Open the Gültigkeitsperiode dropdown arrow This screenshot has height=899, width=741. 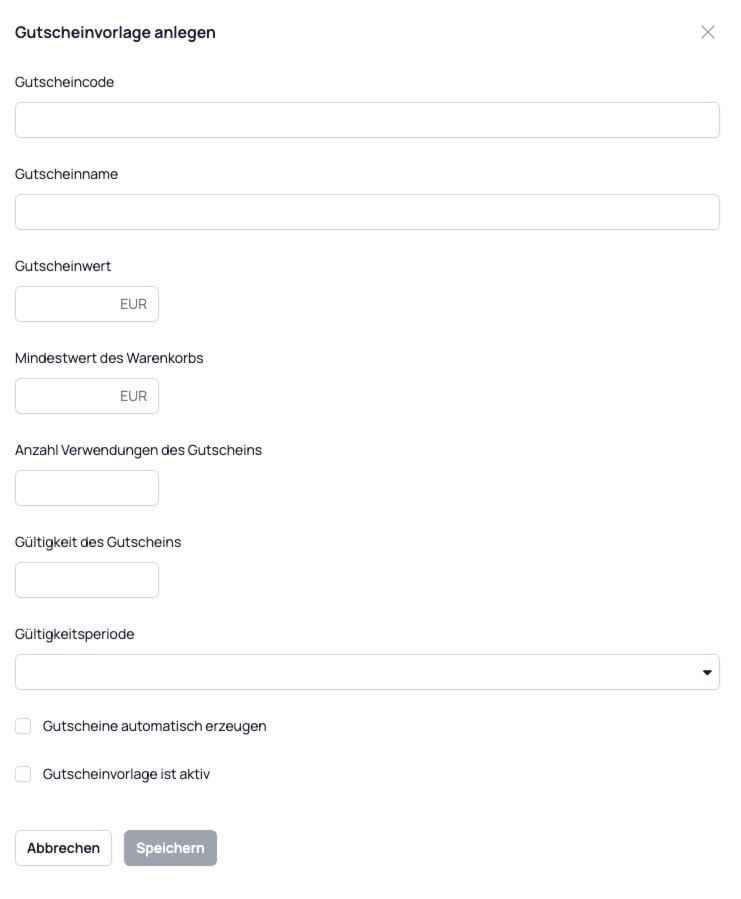pyautogui.click(x=709, y=671)
